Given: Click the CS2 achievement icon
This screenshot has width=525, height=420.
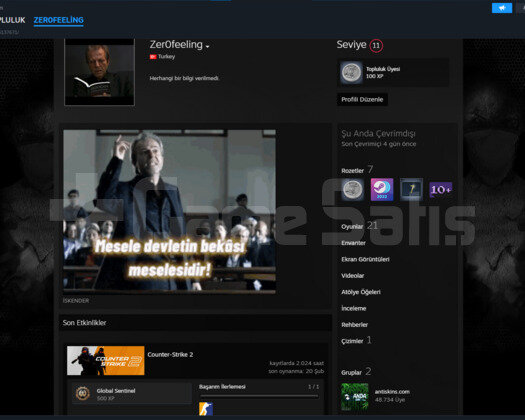Looking at the screenshot, I should pos(206,409).
